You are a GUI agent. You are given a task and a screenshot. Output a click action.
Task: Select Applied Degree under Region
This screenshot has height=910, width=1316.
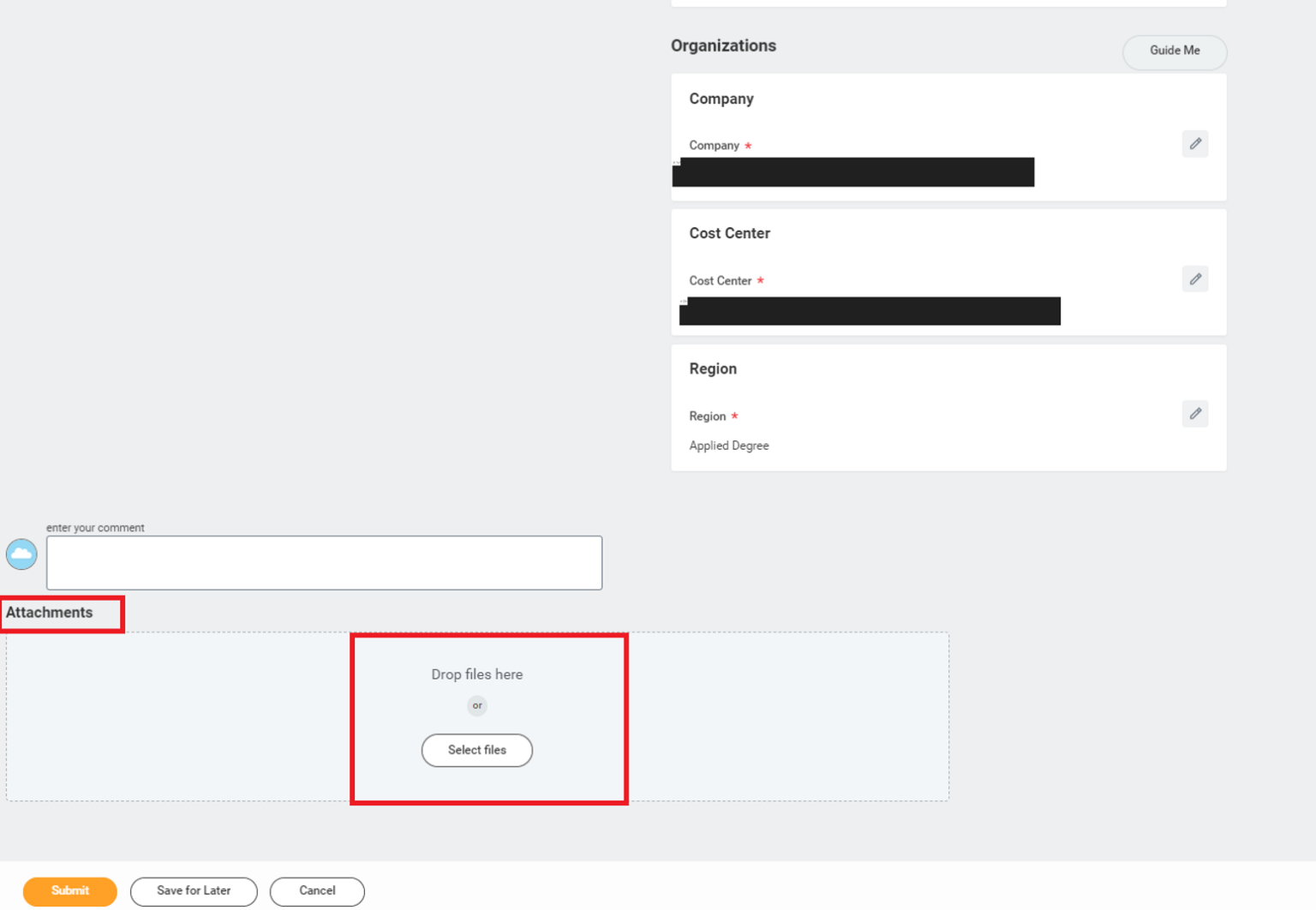729,446
